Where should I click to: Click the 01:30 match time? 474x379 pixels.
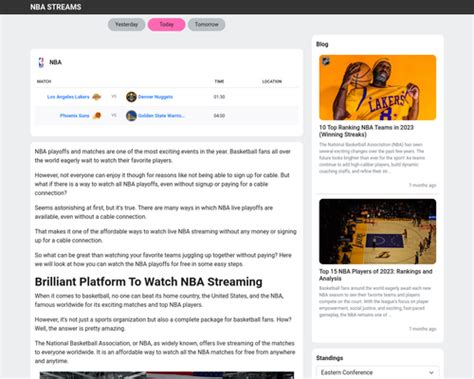[x=219, y=97]
